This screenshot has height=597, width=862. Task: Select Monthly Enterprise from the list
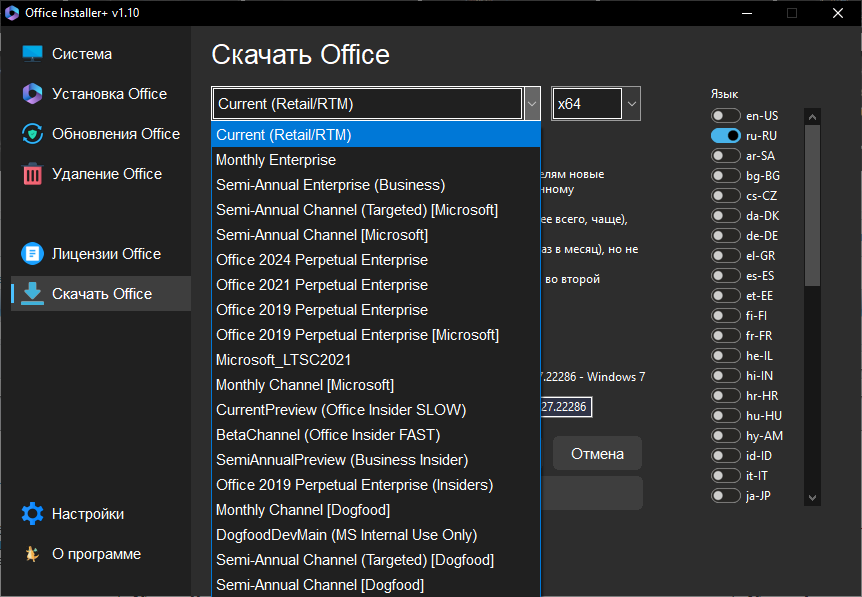pyautogui.click(x=276, y=160)
